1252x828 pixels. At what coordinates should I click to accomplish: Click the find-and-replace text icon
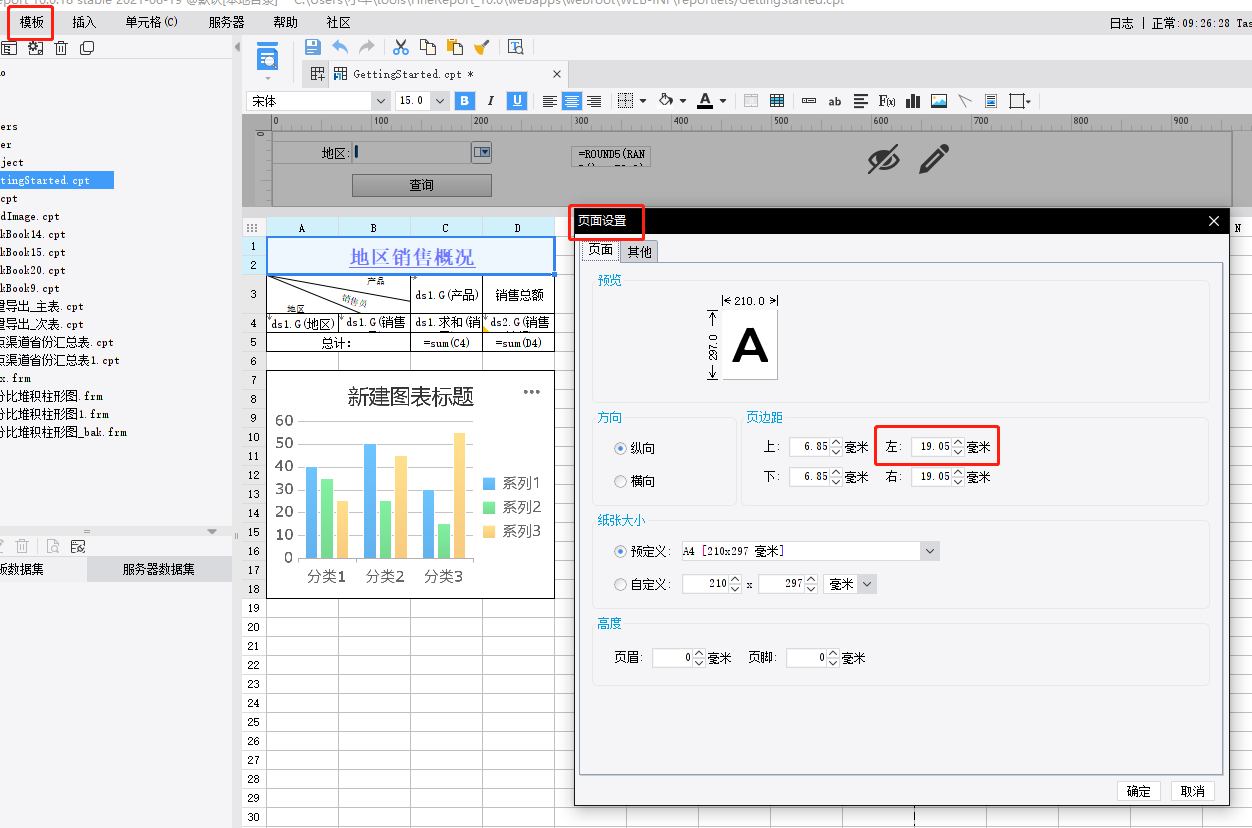pos(516,46)
